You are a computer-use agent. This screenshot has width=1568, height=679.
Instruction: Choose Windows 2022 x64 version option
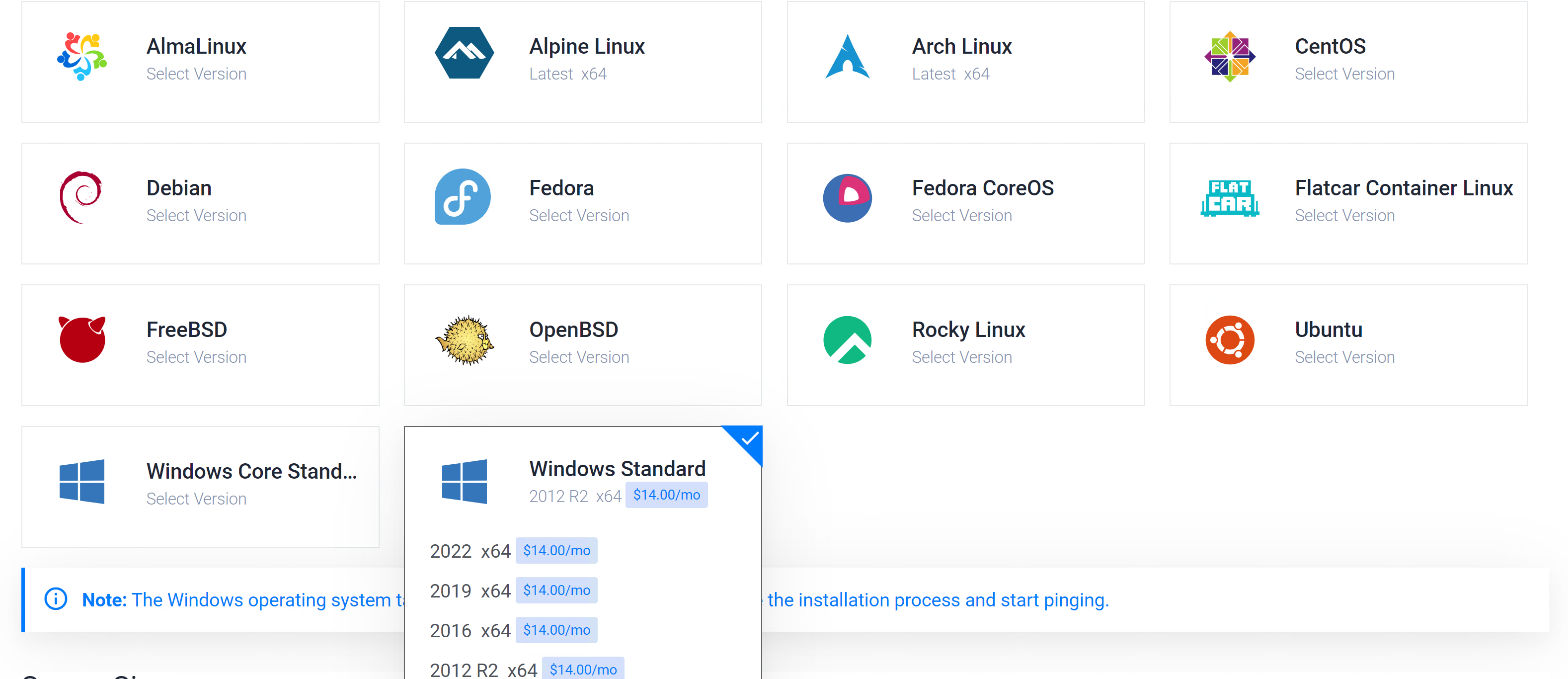coord(470,551)
